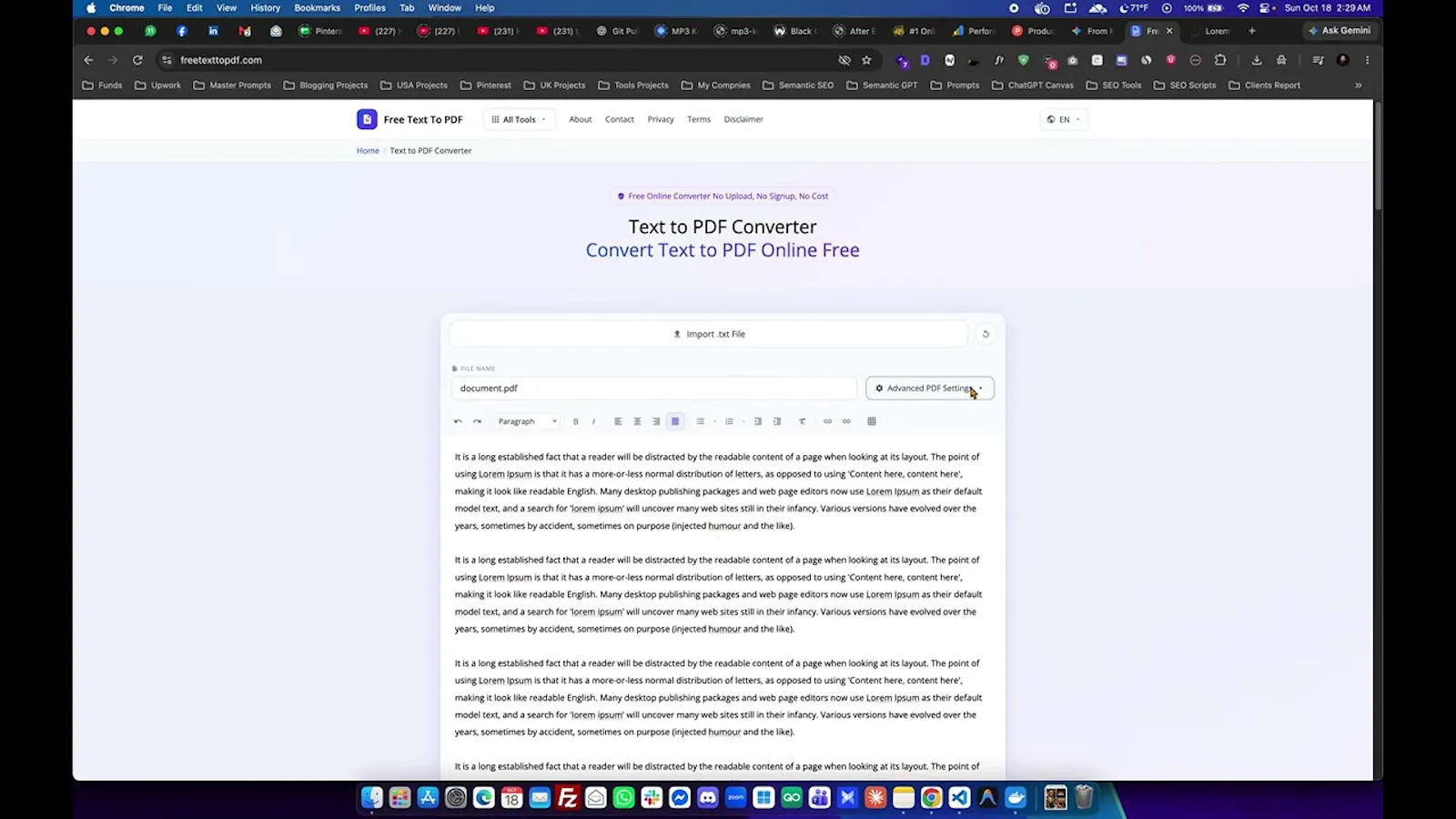This screenshot has height=819, width=1456.
Task: Align text center
Action: pyautogui.click(x=637, y=421)
